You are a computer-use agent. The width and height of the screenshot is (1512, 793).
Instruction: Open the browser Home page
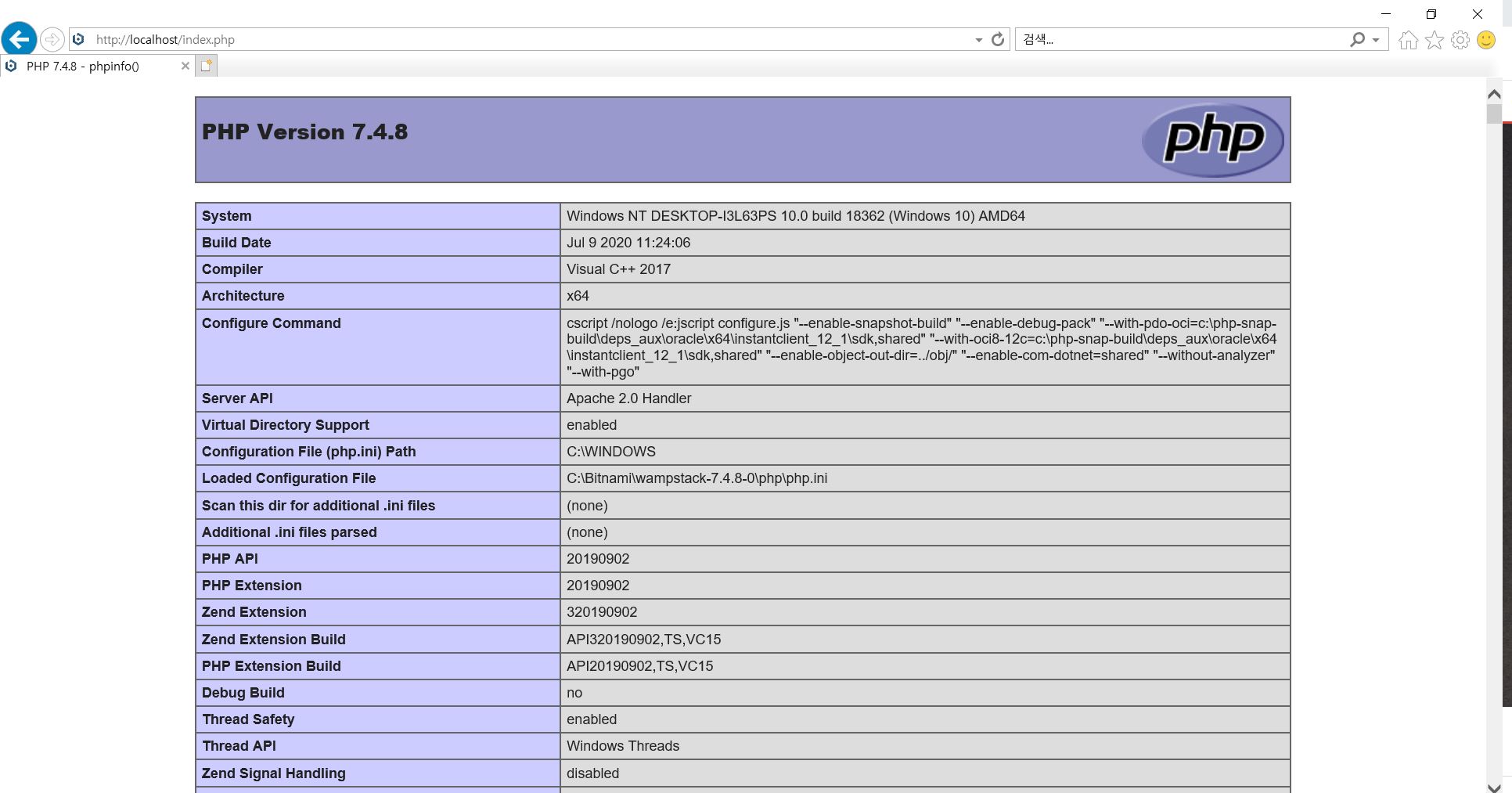(1408, 39)
